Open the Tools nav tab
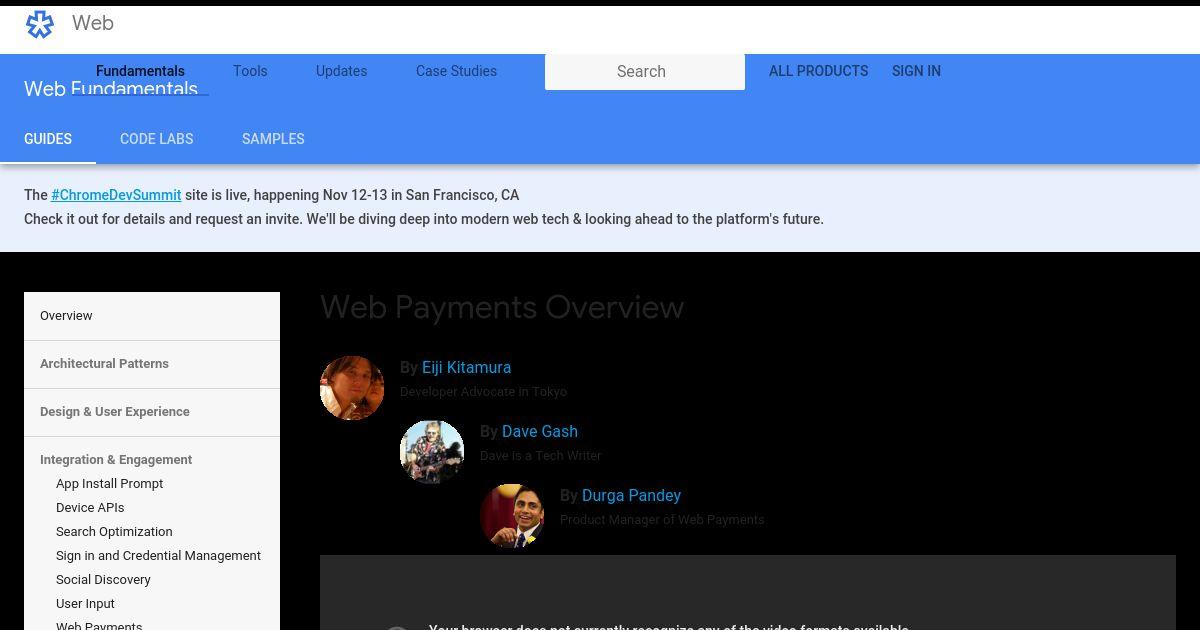 250,71
